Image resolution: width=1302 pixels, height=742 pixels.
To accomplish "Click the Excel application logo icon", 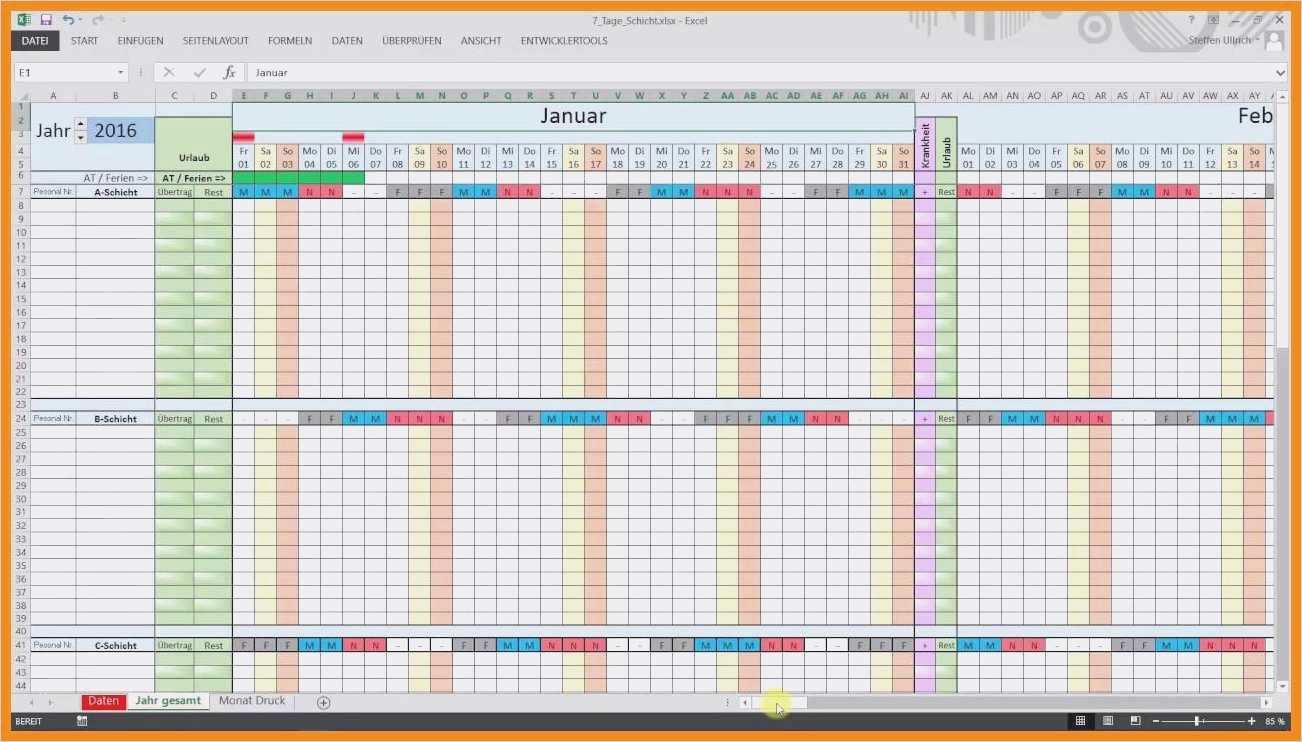I will click(23, 20).
